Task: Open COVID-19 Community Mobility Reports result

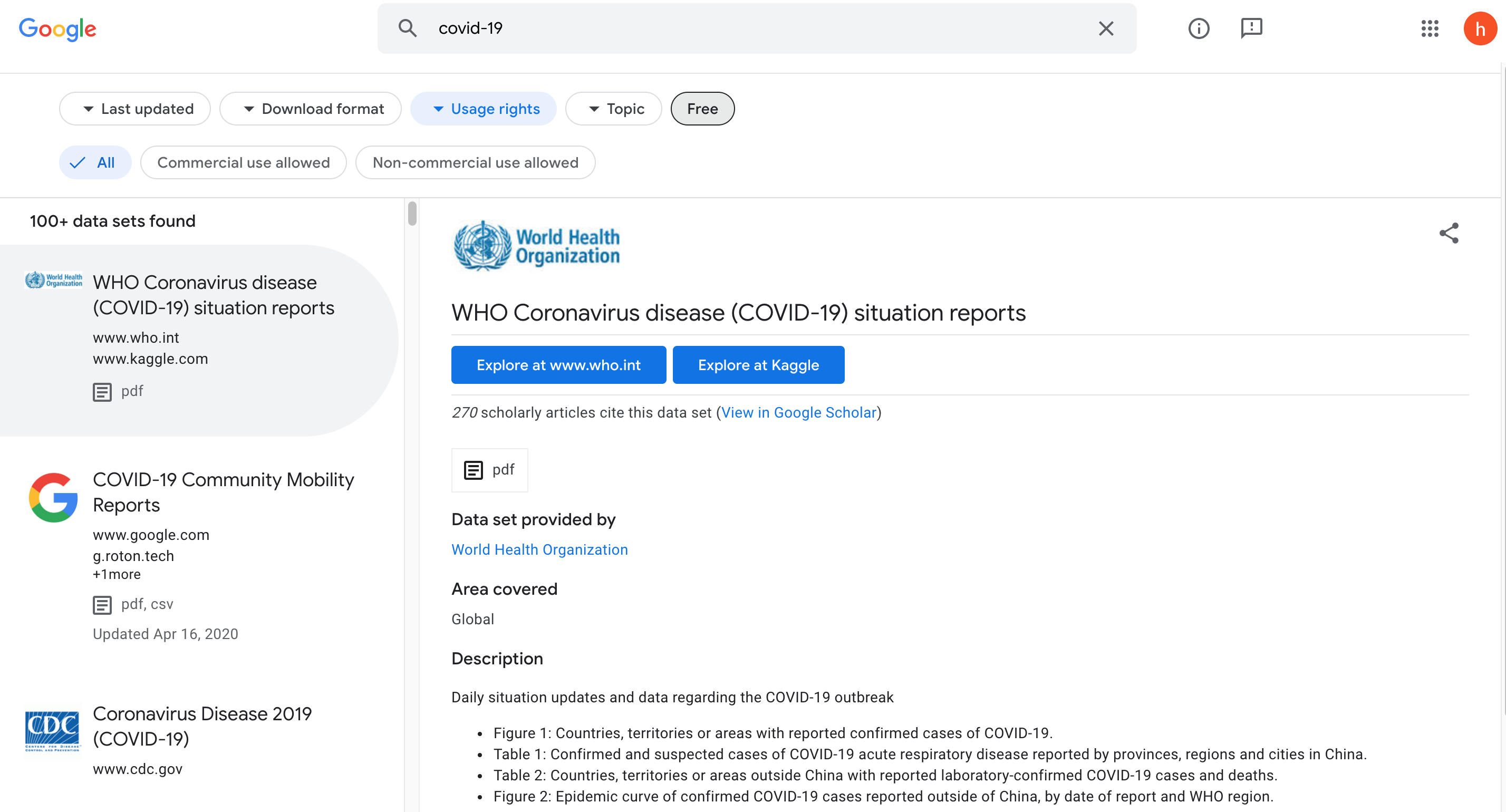Action: tap(224, 491)
